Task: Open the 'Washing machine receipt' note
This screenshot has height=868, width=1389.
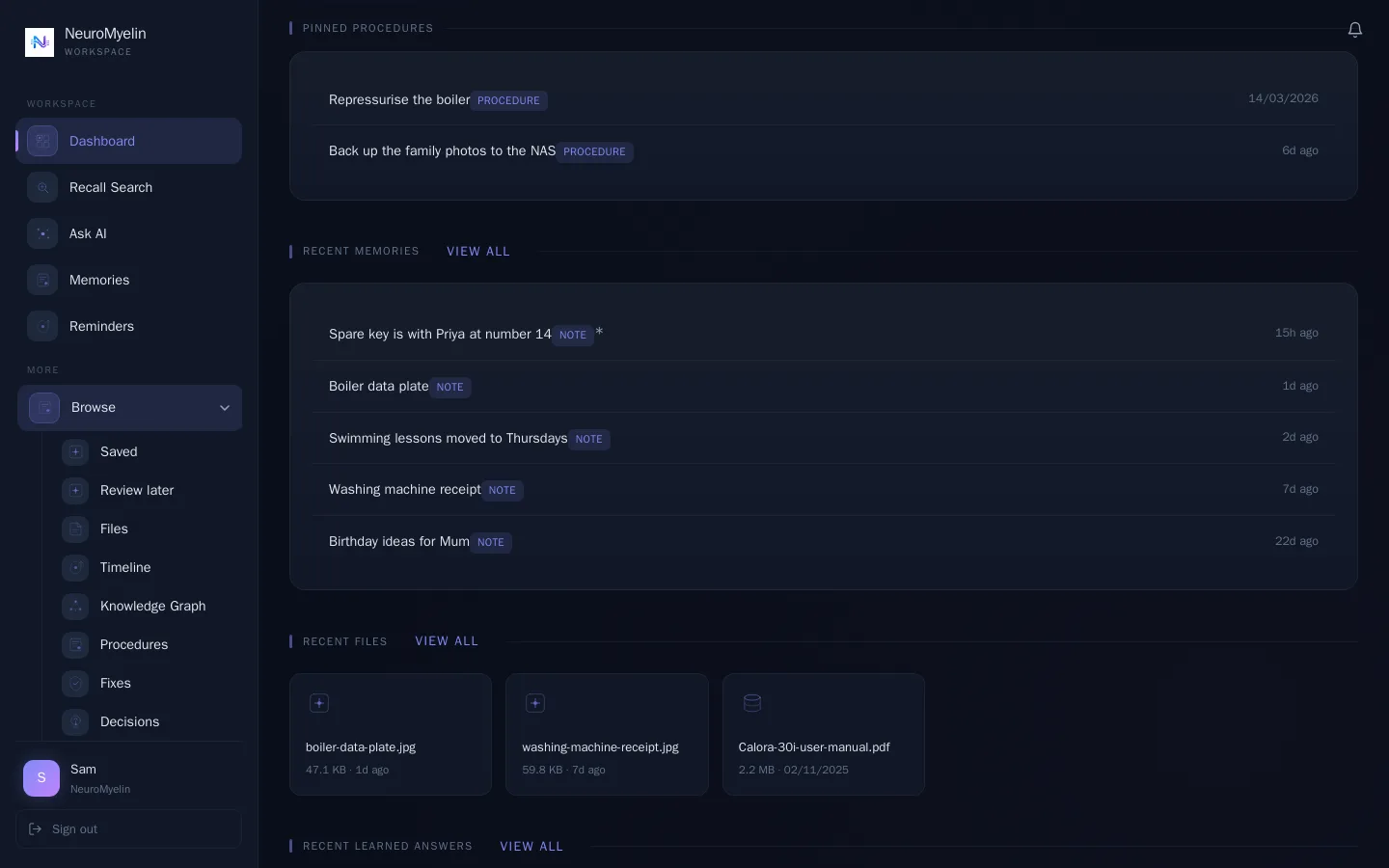Action: point(824,489)
